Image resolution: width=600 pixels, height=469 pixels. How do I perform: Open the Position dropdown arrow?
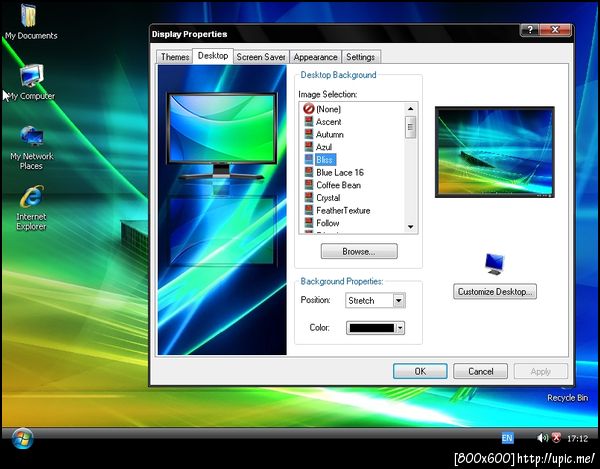click(x=399, y=300)
